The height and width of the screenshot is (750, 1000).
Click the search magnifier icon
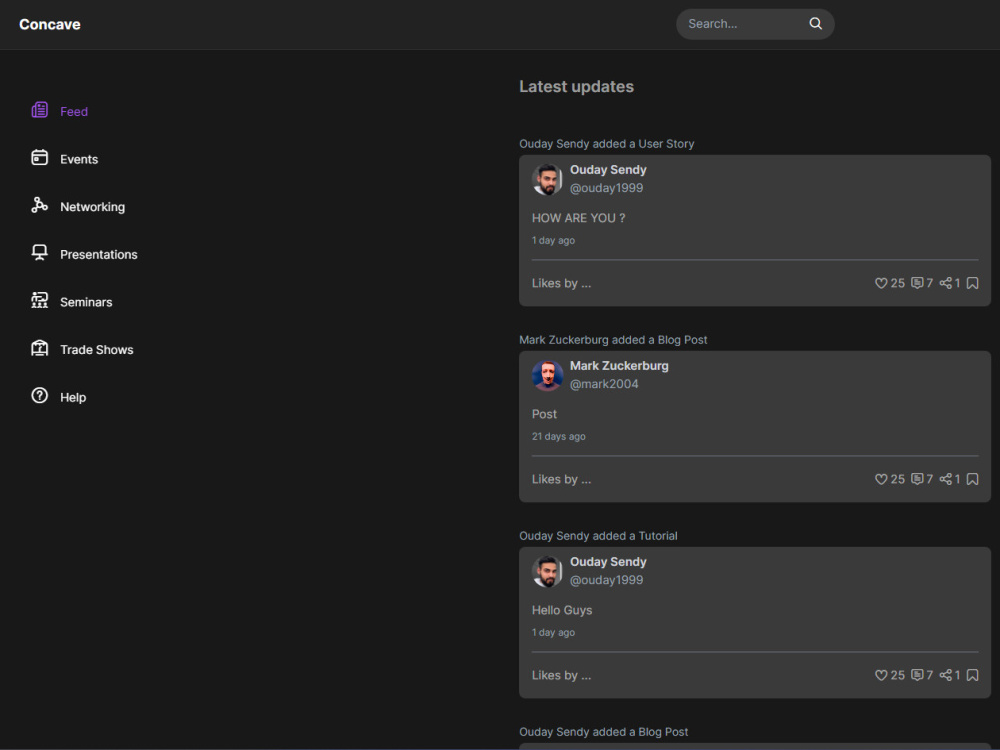tap(816, 24)
